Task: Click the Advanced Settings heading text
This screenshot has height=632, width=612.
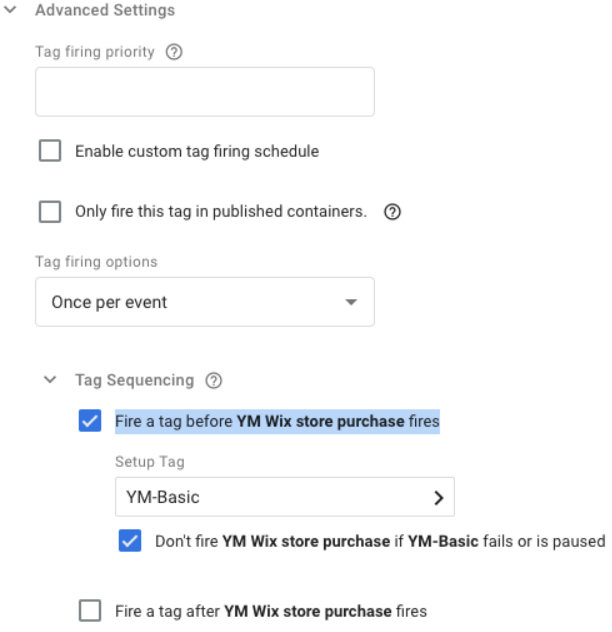Action: [105, 10]
